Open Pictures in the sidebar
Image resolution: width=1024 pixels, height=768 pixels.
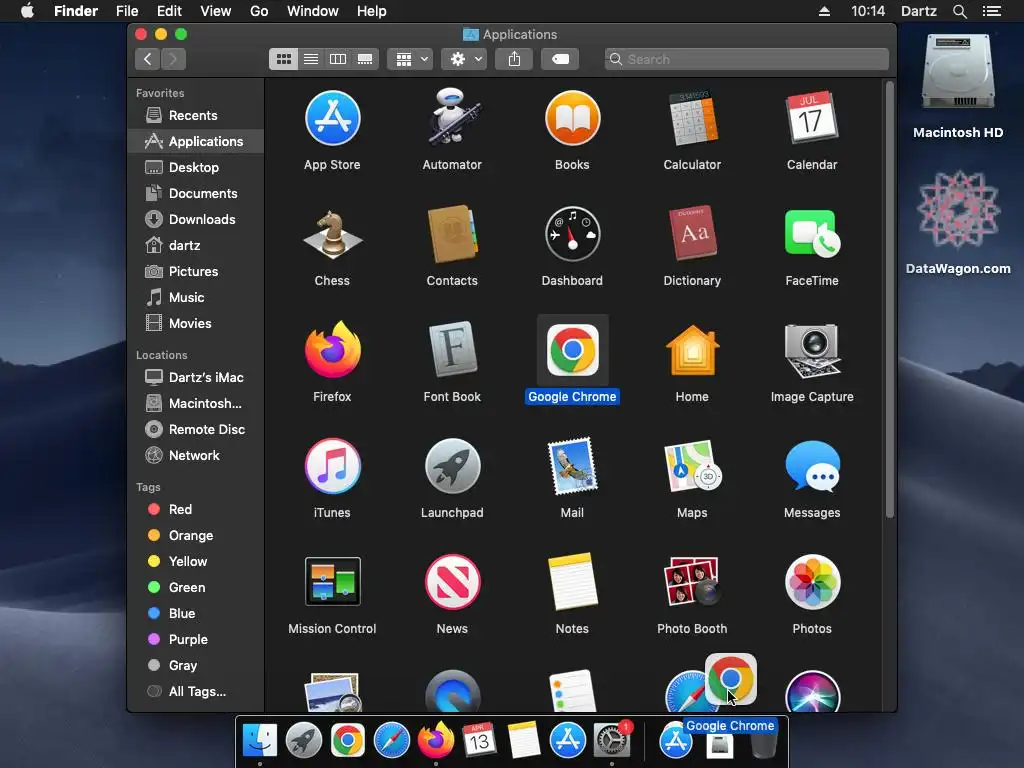click(x=196, y=272)
